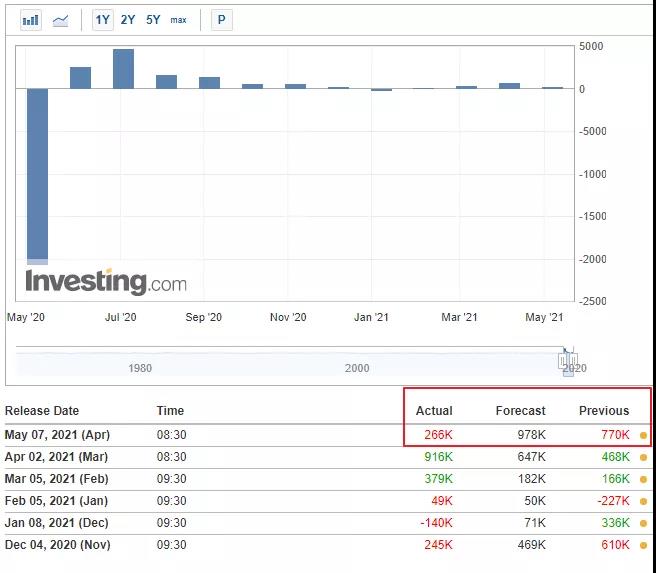Screen dimensions: 656x573
Task: Select the 1Y time range
Action: (103, 20)
